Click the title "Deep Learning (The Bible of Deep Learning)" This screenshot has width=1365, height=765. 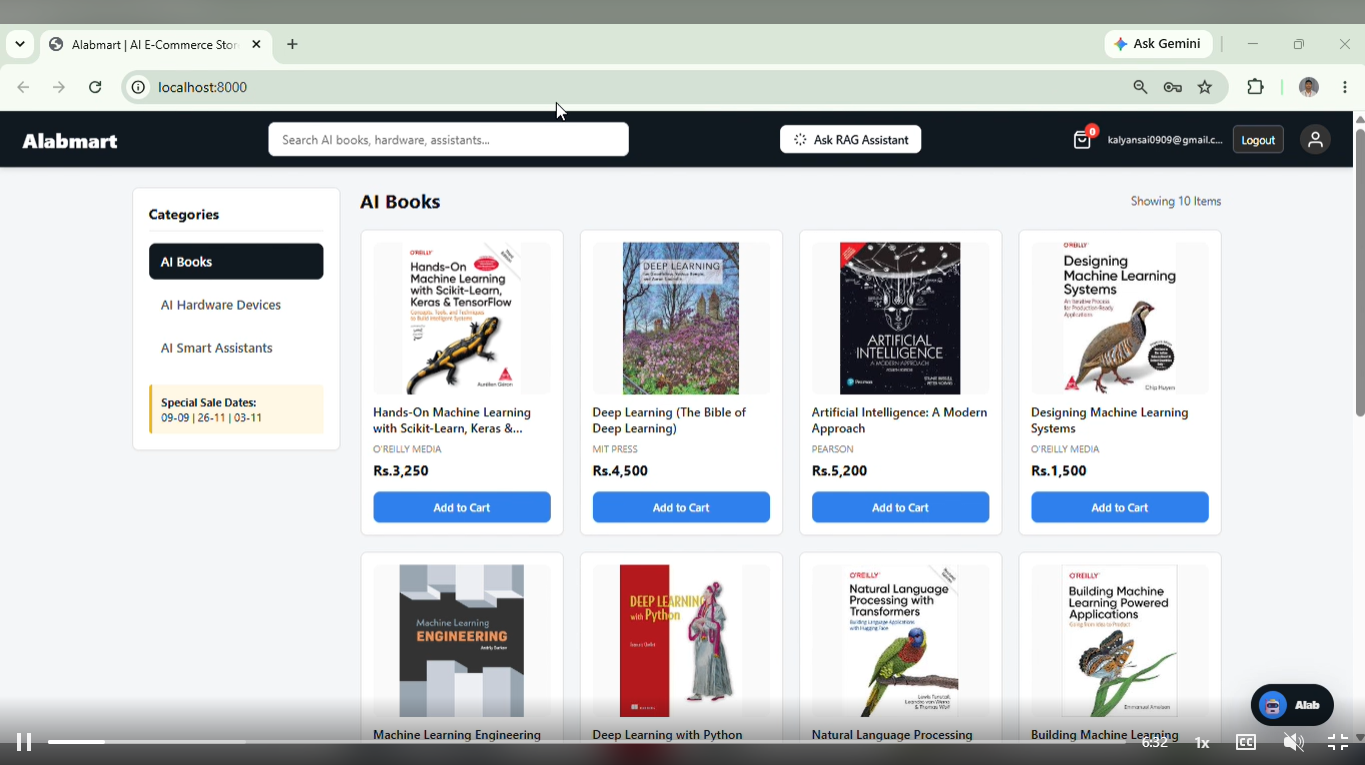(x=669, y=420)
